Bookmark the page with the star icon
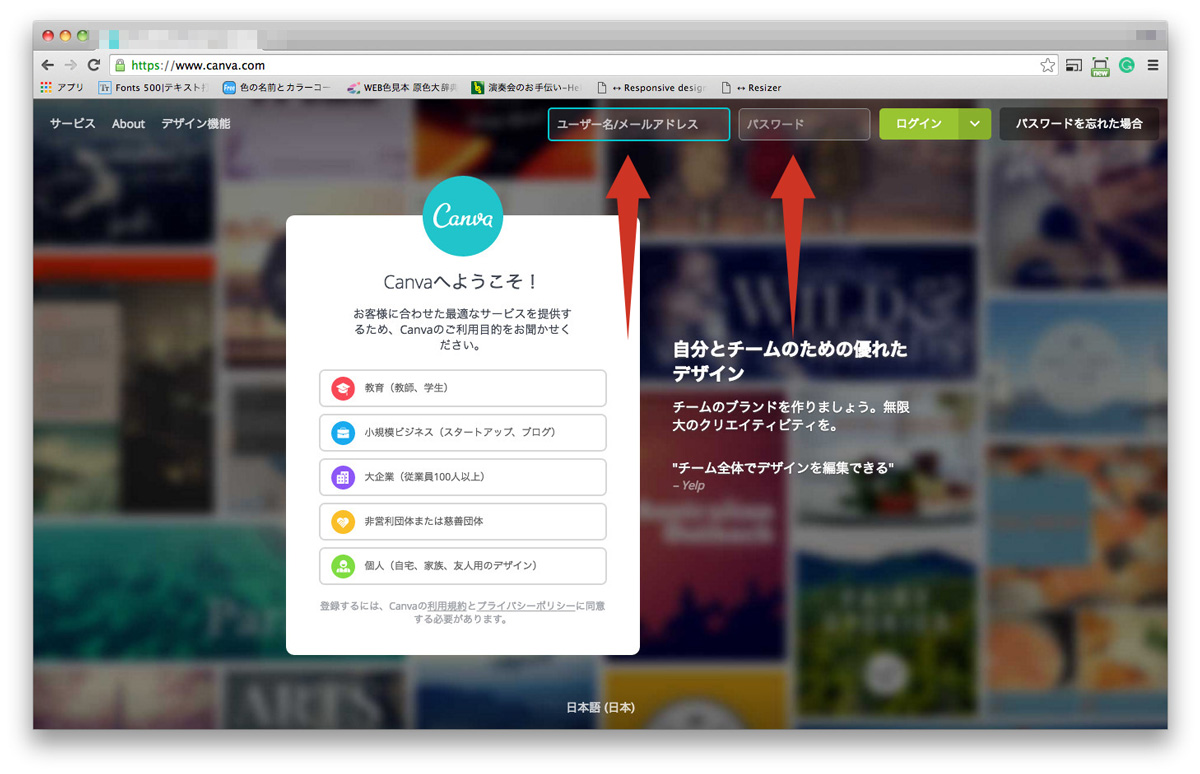The image size is (1200, 774). [x=1047, y=65]
